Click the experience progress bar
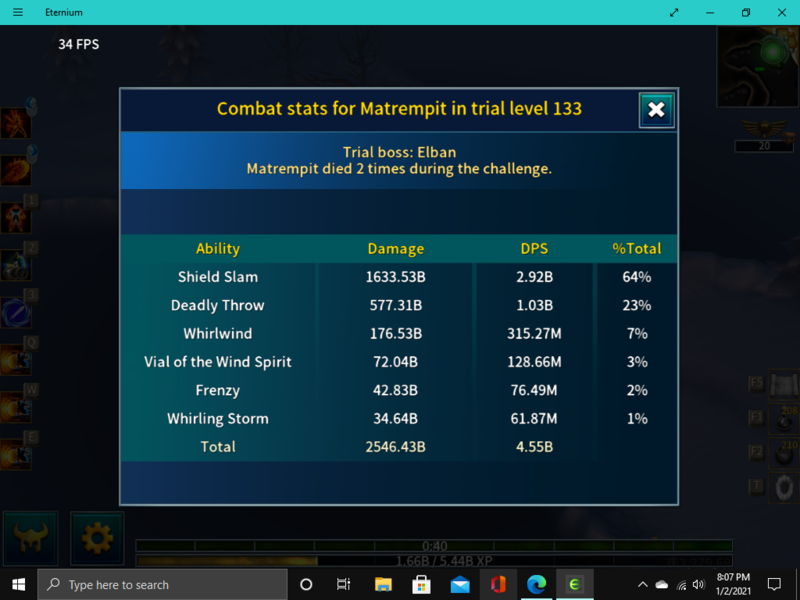The width and height of the screenshot is (800, 600). 434,561
